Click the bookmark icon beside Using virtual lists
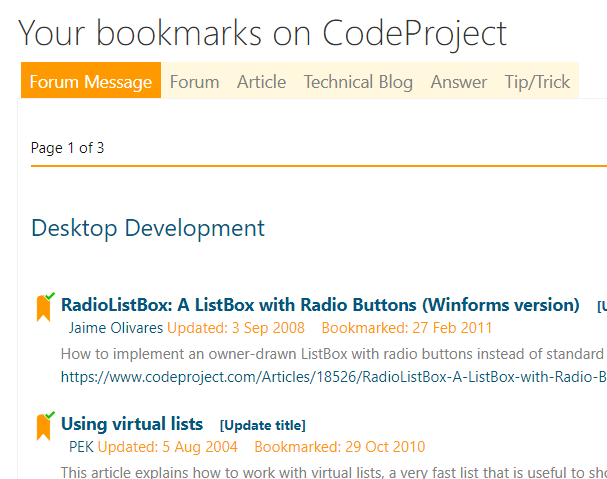 pos(45,426)
